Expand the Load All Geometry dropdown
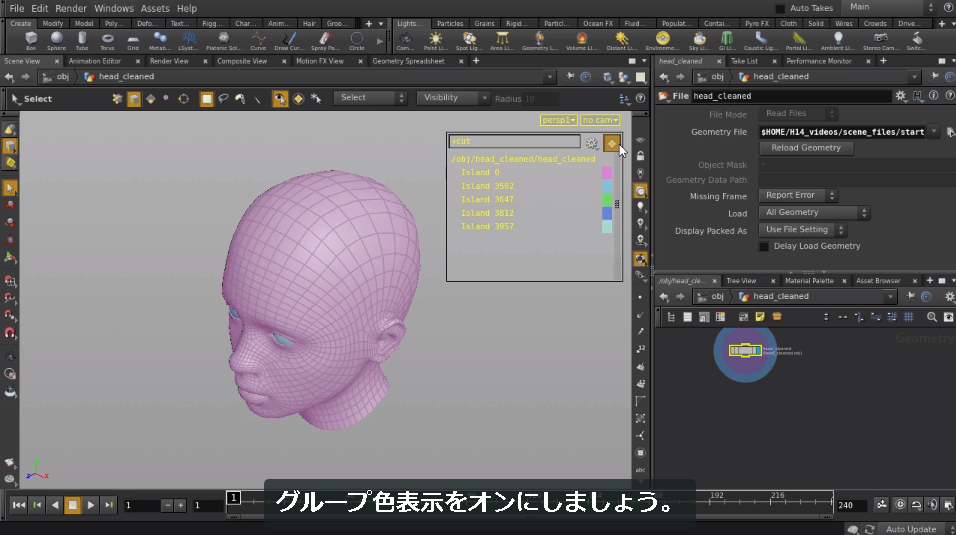956x535 pixels. point(814,212)
